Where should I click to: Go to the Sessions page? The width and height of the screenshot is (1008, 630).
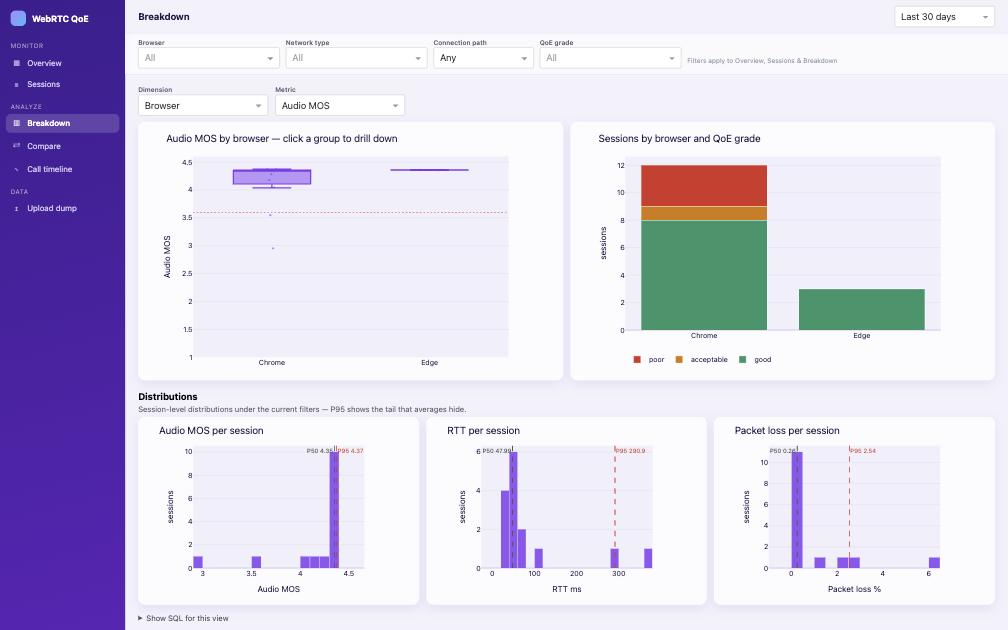tap(62, 84)
